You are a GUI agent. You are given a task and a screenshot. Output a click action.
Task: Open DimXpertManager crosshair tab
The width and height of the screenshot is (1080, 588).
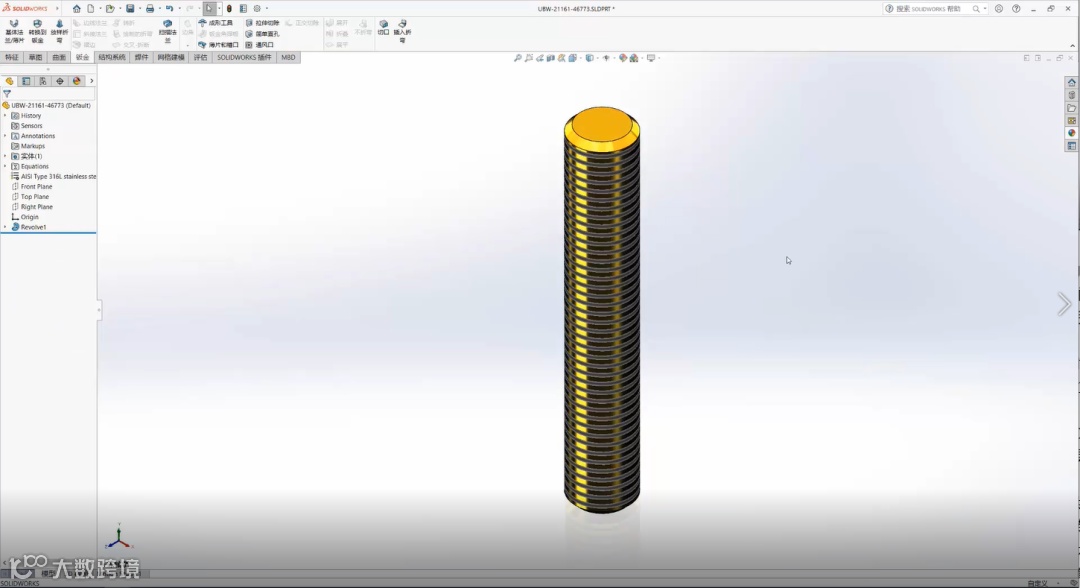tap(60, 81)
